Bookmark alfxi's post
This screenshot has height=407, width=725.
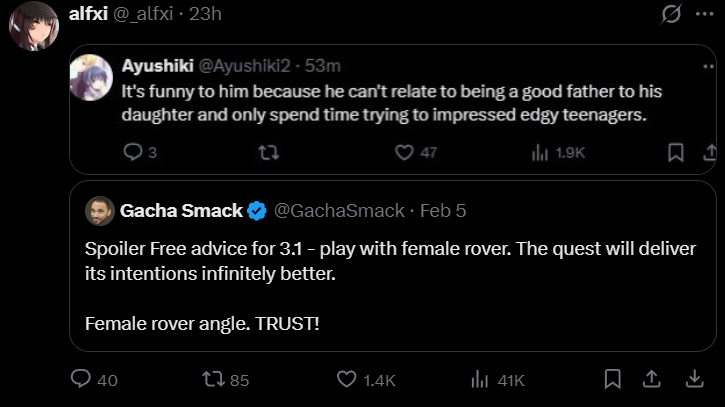[x=613, y=380]
